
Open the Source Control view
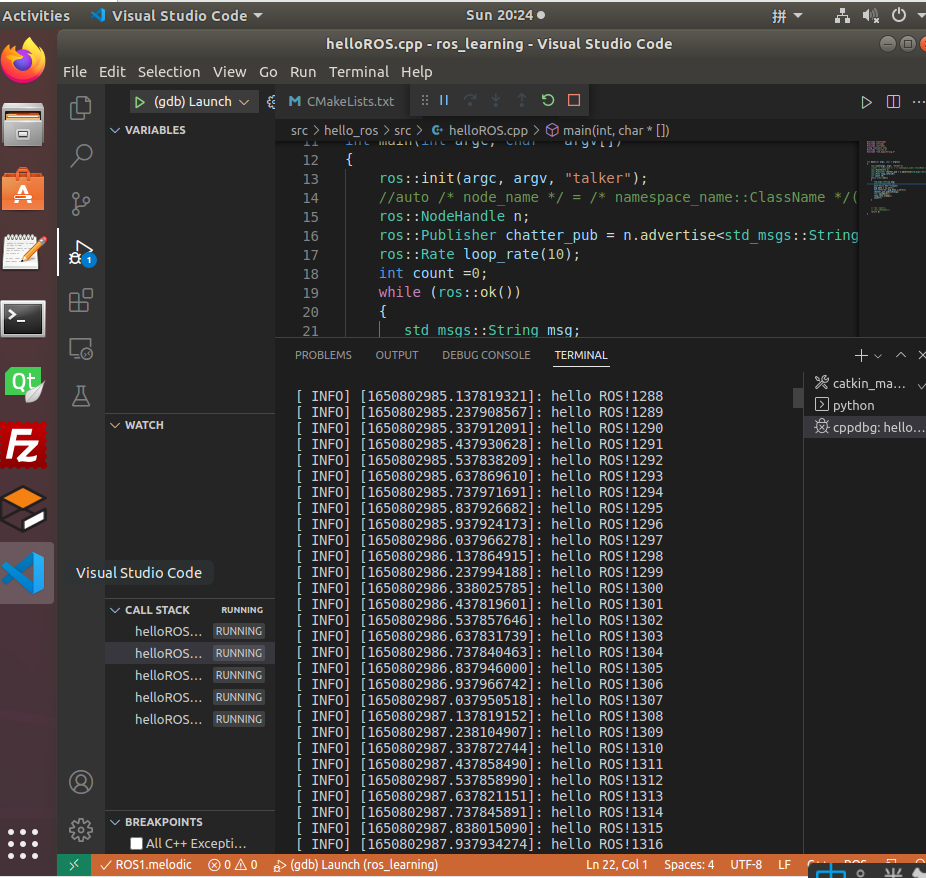tap(80, 204)
